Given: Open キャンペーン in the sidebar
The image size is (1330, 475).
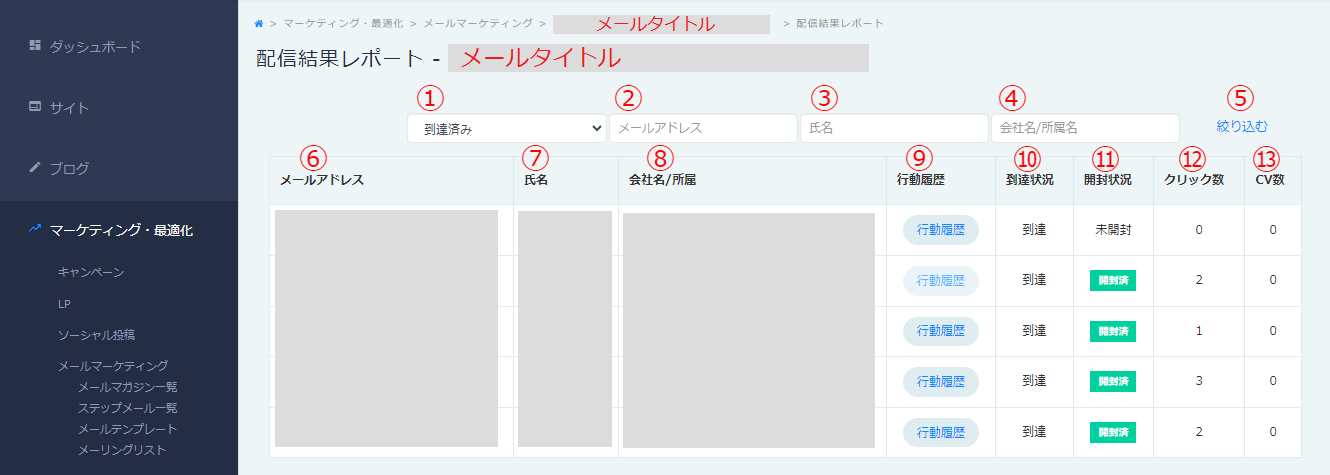Looking at the screenshot, I should (91, 272).
